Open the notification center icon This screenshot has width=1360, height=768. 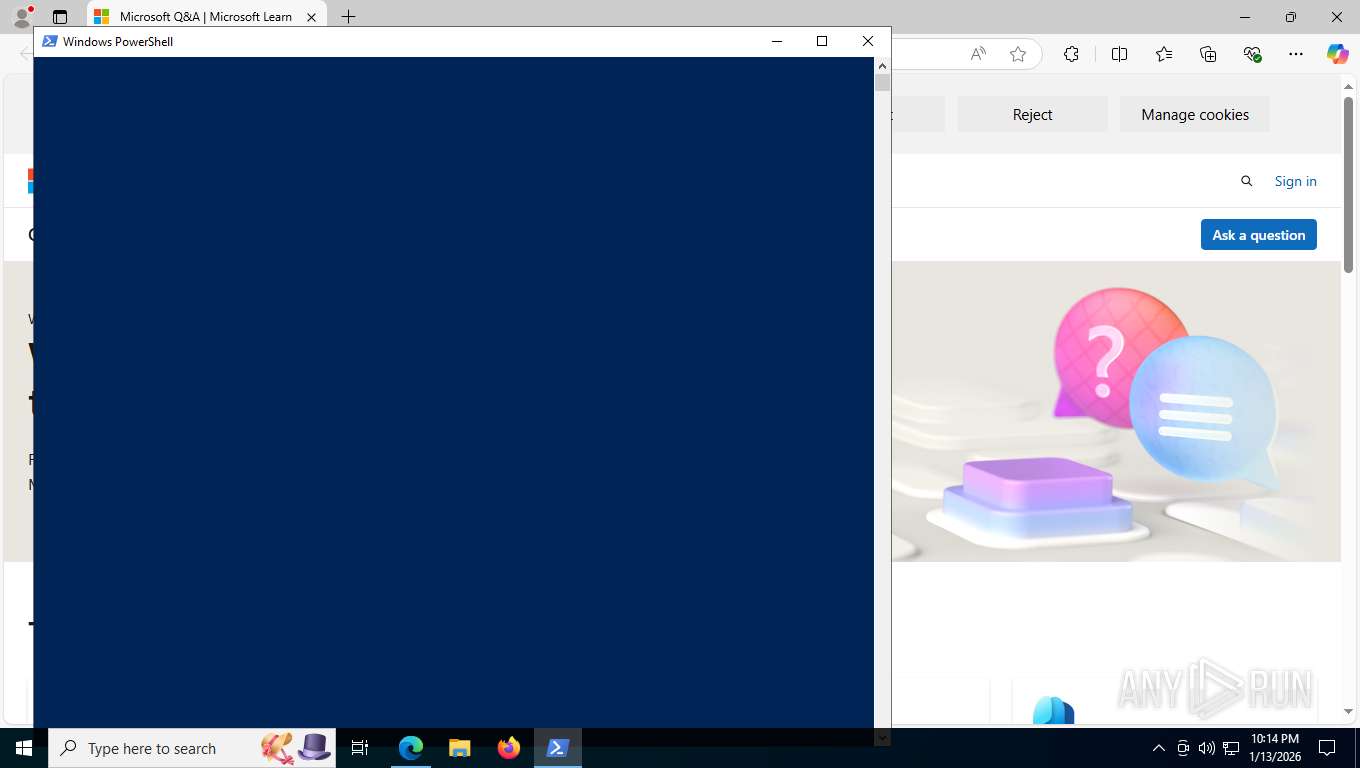(x=1327, y=748)
